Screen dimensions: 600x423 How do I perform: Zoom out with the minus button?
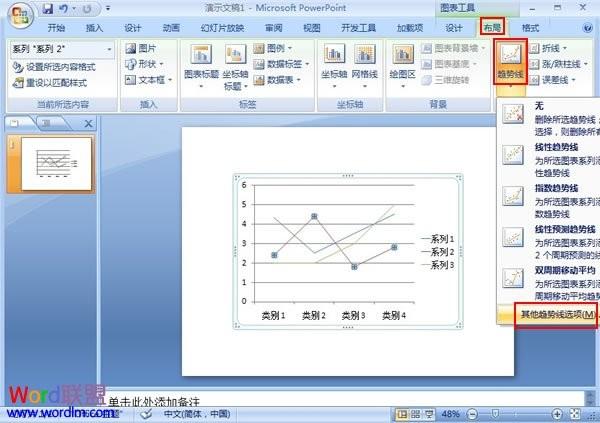[x=473, y=414]
